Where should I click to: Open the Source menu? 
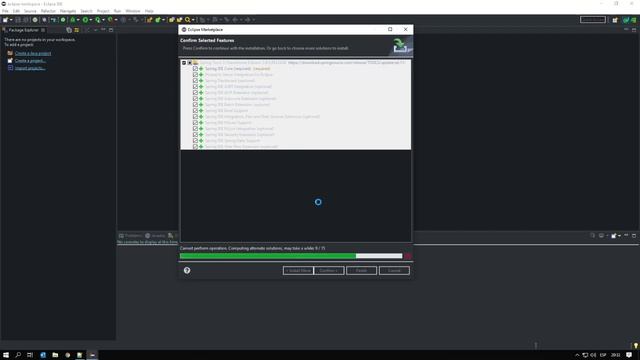30,11
